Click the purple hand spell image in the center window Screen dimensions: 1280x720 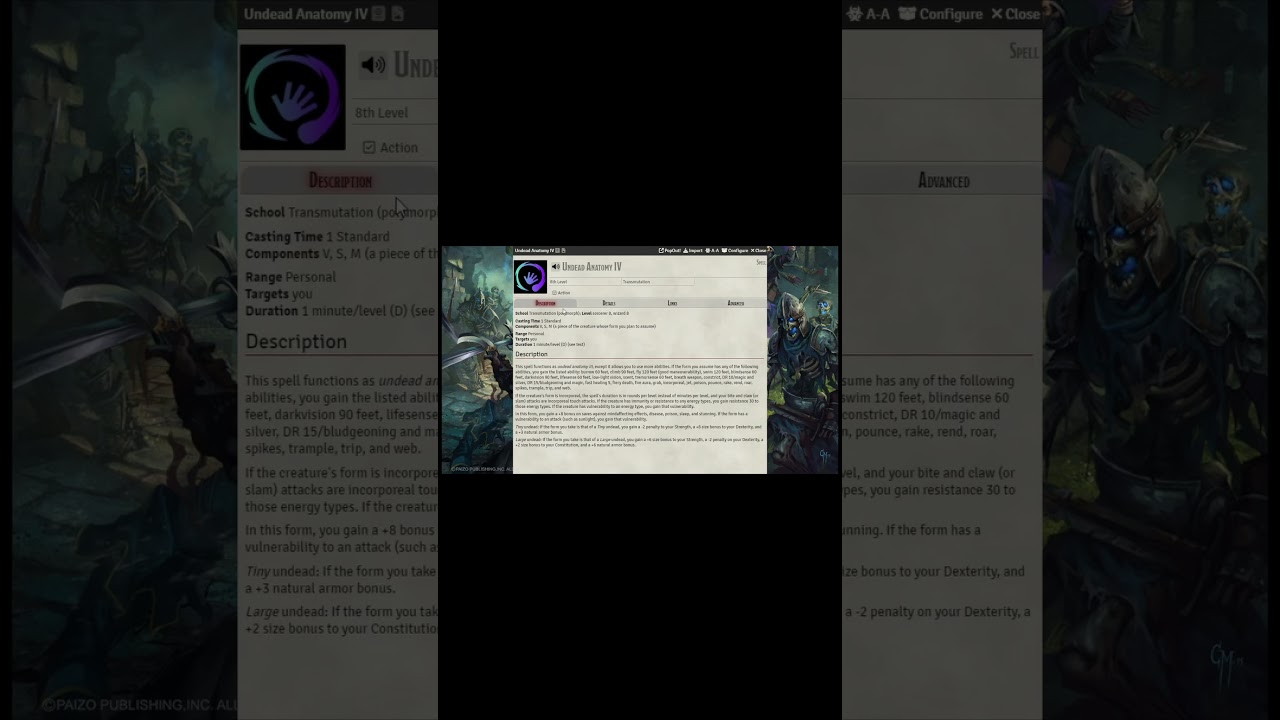(x=530, y=277)
